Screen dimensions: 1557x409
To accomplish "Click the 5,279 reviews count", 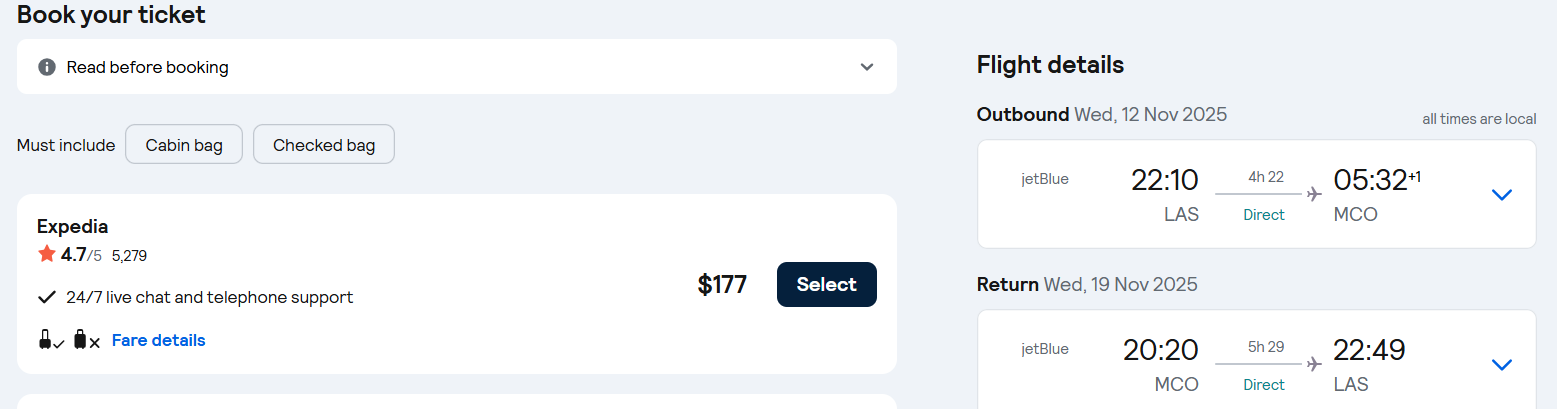I will 129,256.
